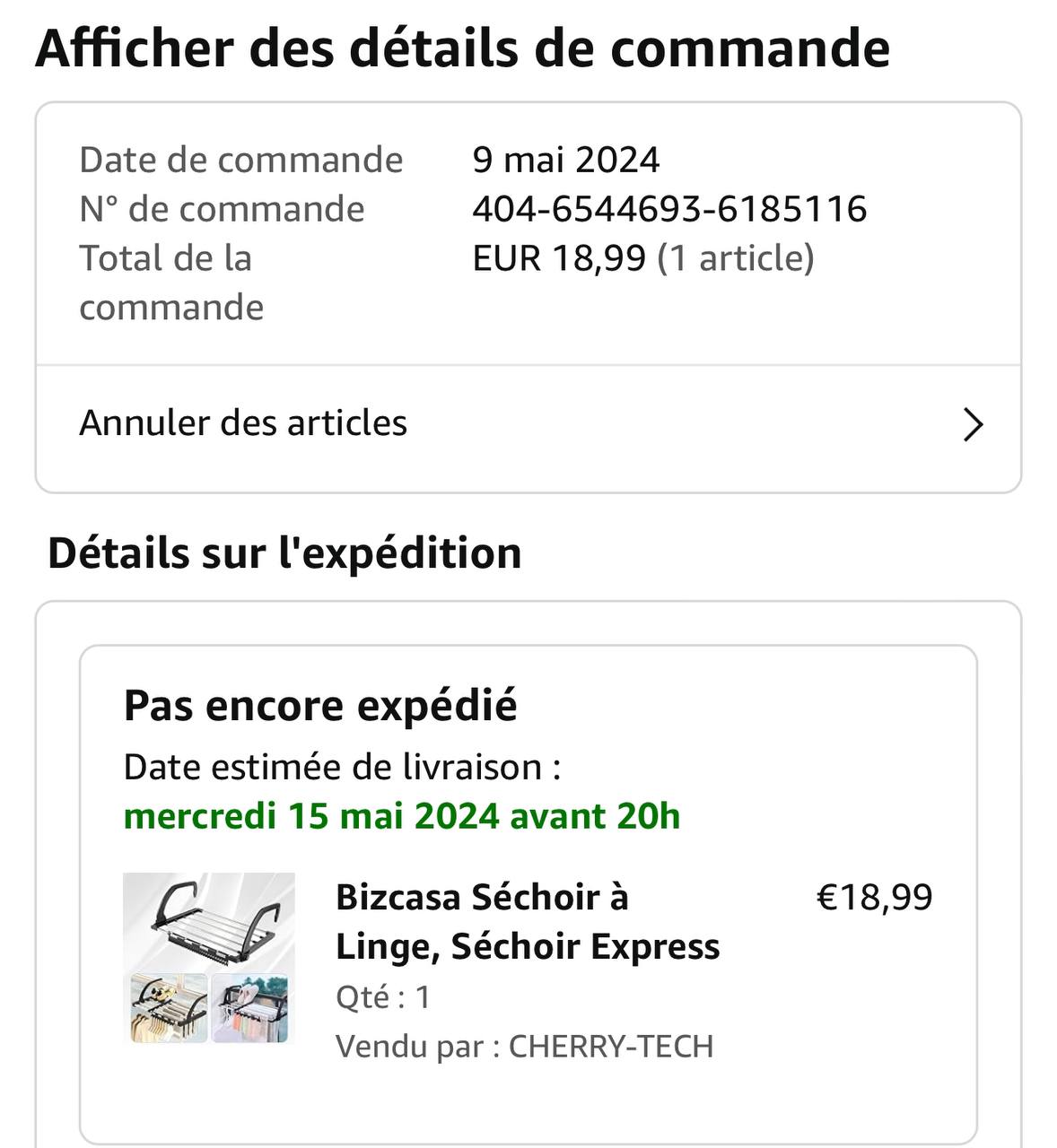The width and height of the screenshot is (1057, 1148).
Task: Click the Date de commande label
Action: click(240, 161)
